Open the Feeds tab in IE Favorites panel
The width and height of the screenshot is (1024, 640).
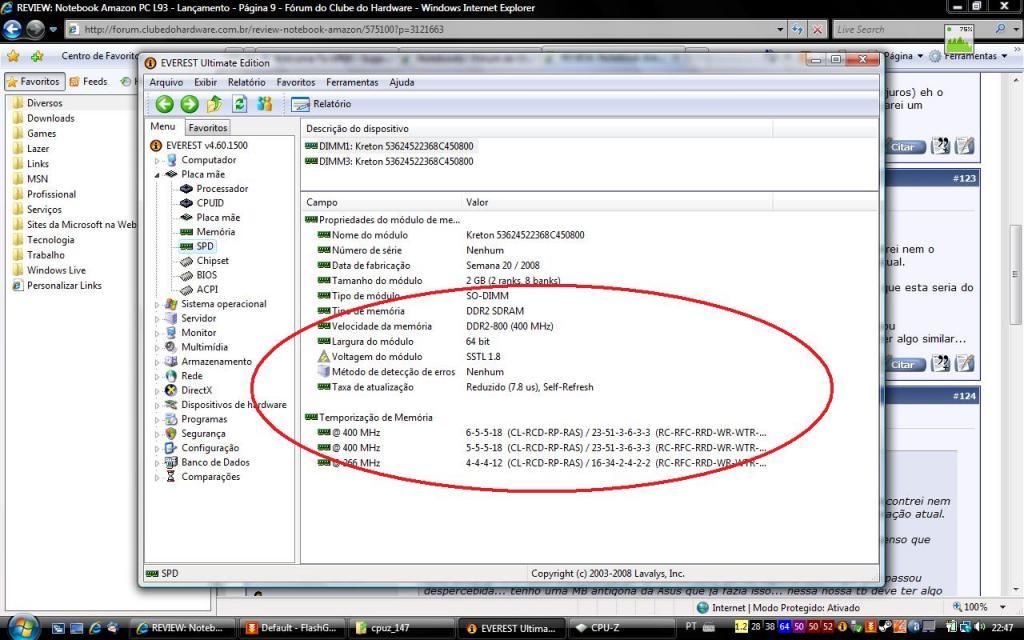[88, 82]
